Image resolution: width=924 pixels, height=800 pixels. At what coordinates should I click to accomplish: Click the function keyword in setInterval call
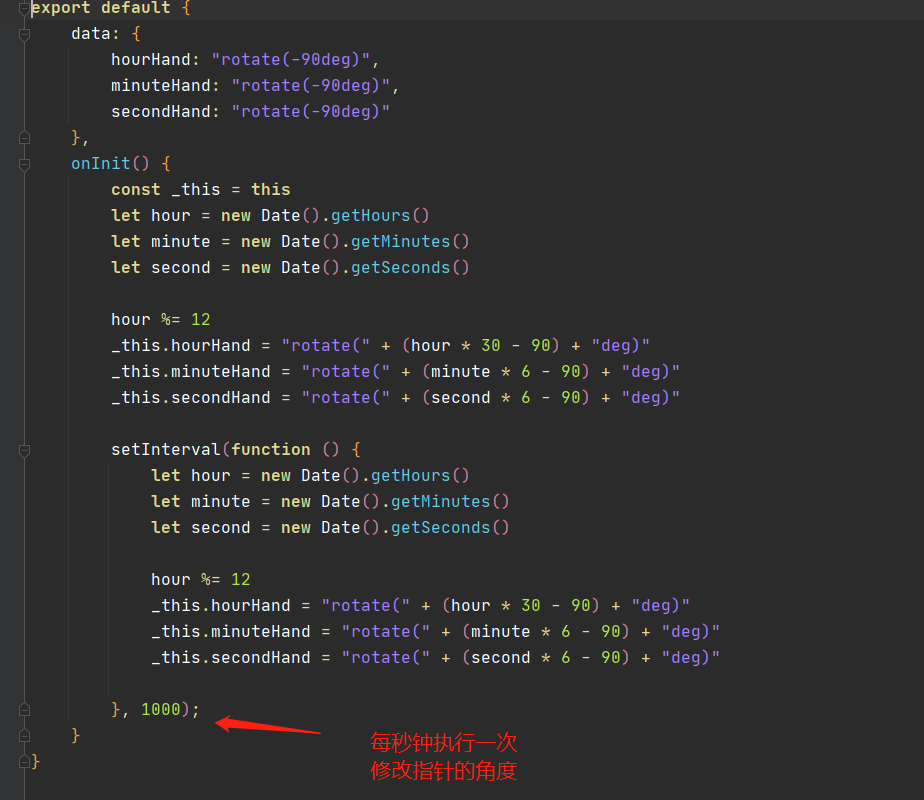pyautogui.click(x=270, y=449)
